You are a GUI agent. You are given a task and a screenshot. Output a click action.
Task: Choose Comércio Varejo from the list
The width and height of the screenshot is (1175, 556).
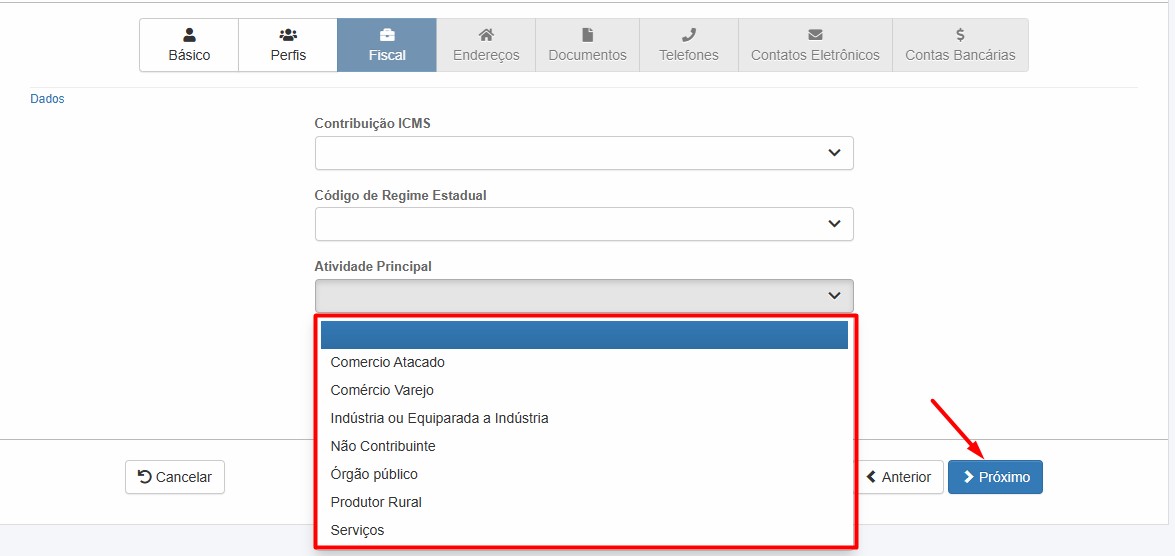pos(382,390)
